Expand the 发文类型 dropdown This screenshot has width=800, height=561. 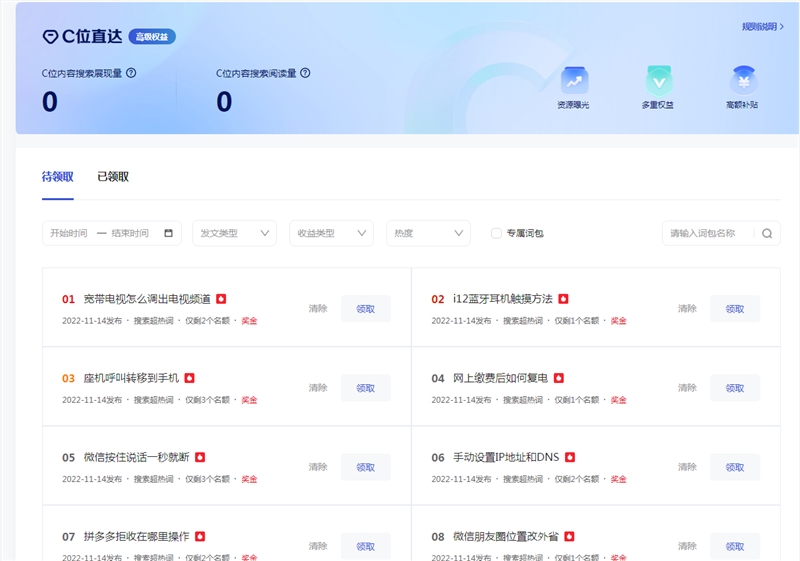(x=234, y=233)
